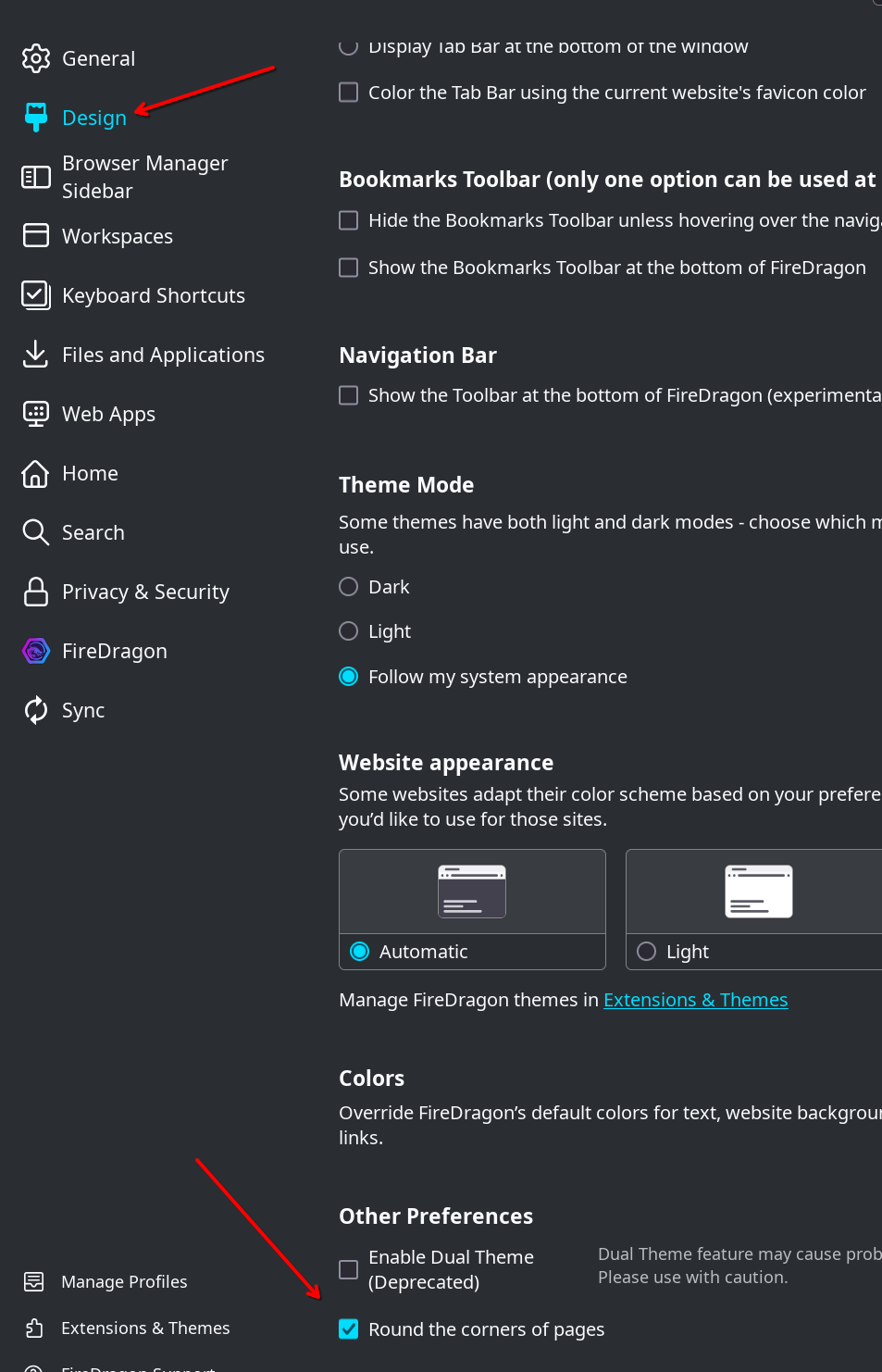
Task: Click the Website appearance heading
Action: pyautogui.click(x=446, y=763)
